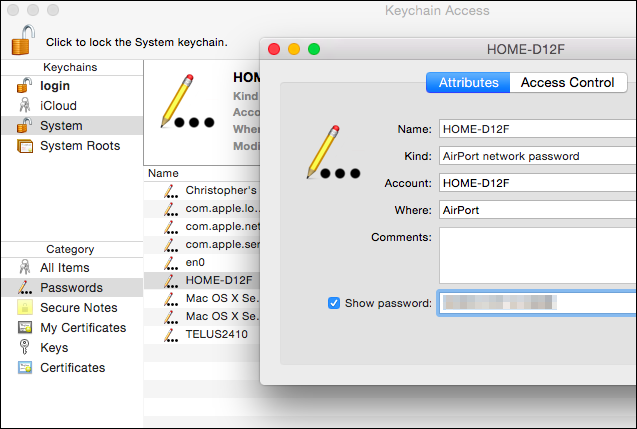The width and height of the screenshot is (637, 429).
Task: Select the Passwords category
Action: [x=72, y=288]
